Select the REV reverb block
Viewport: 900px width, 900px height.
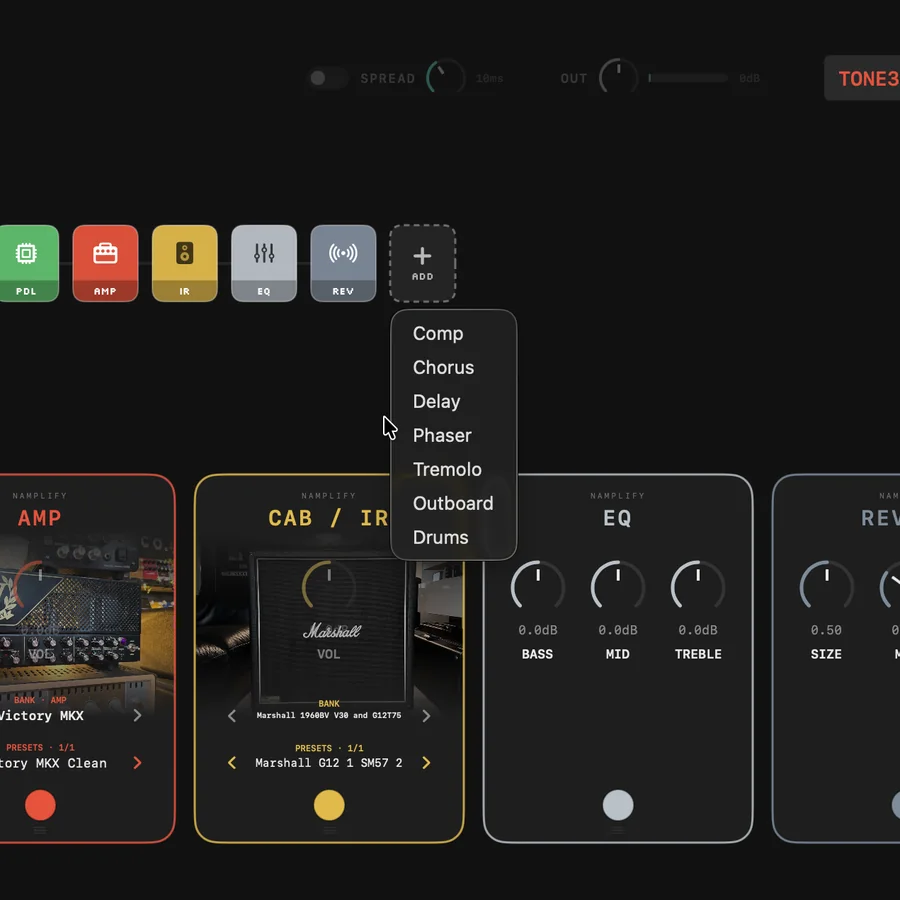[343, 263]
